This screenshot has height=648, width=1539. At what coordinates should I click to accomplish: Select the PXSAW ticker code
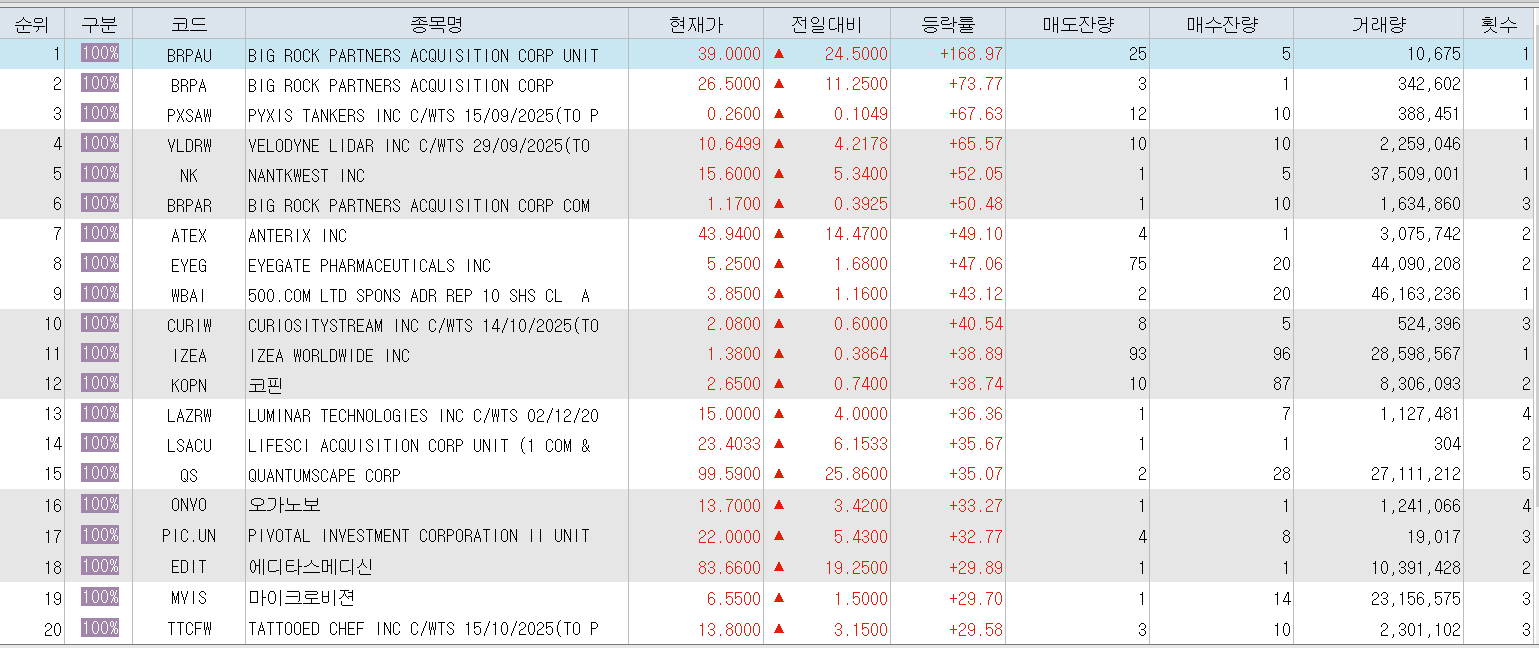(190, 115)
